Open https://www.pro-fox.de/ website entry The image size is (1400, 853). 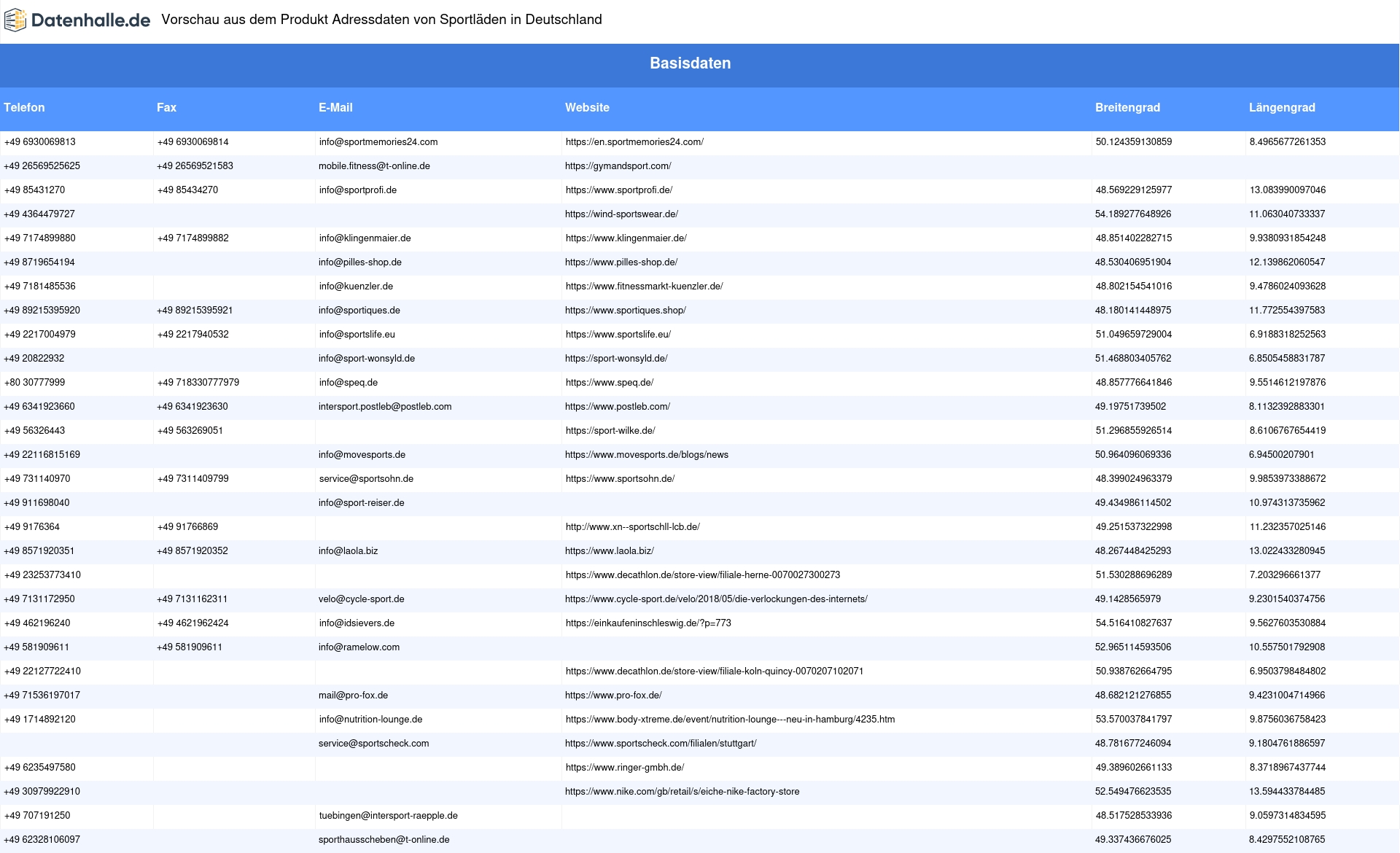(x=613, y=696)
